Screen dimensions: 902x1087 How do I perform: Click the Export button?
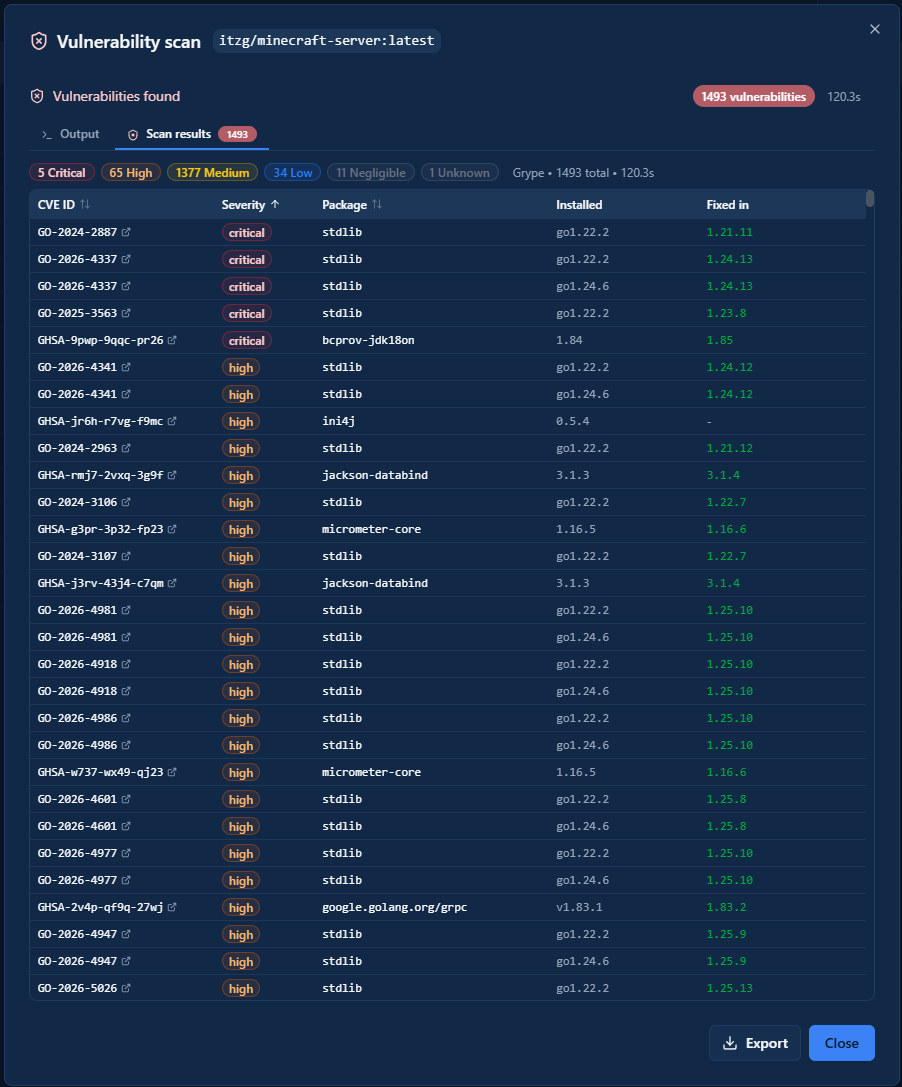point(755,1043)
